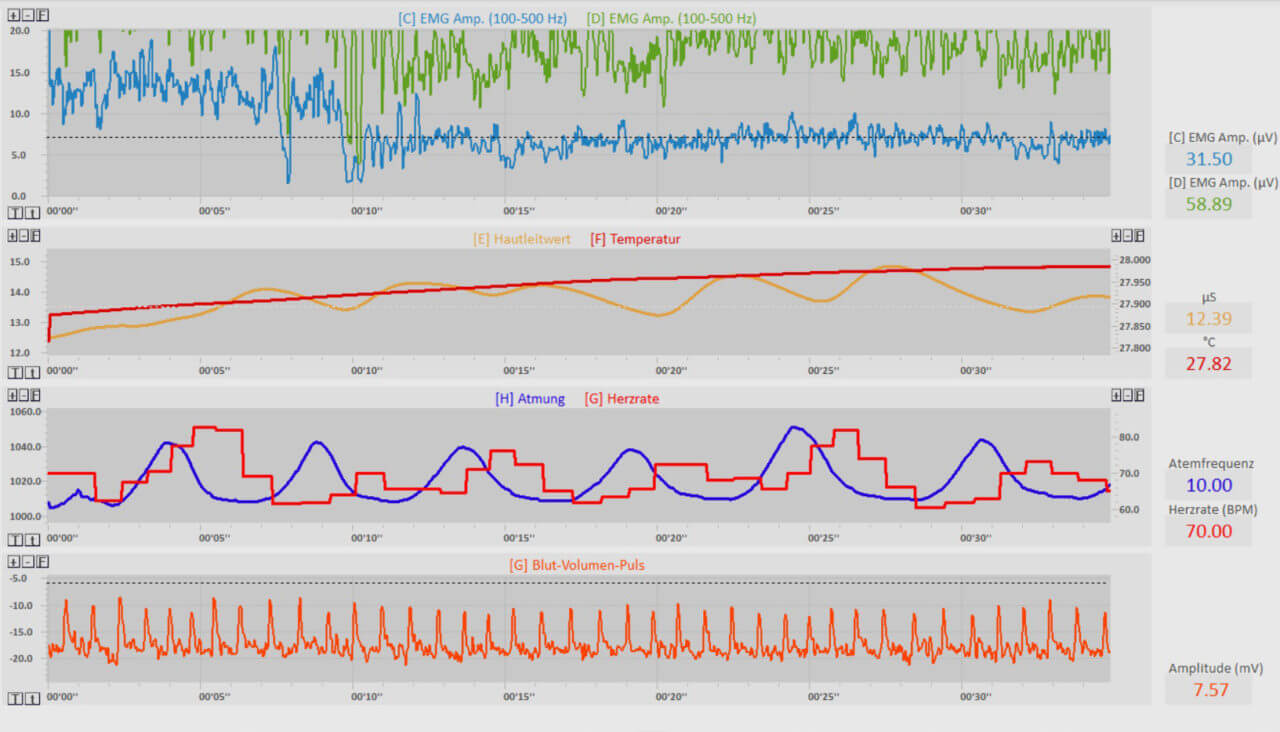The image size is (1280, 732).
Task: Click the Herzrate (BPM) readout showing 70.00
Action: tap(1208, 531)
